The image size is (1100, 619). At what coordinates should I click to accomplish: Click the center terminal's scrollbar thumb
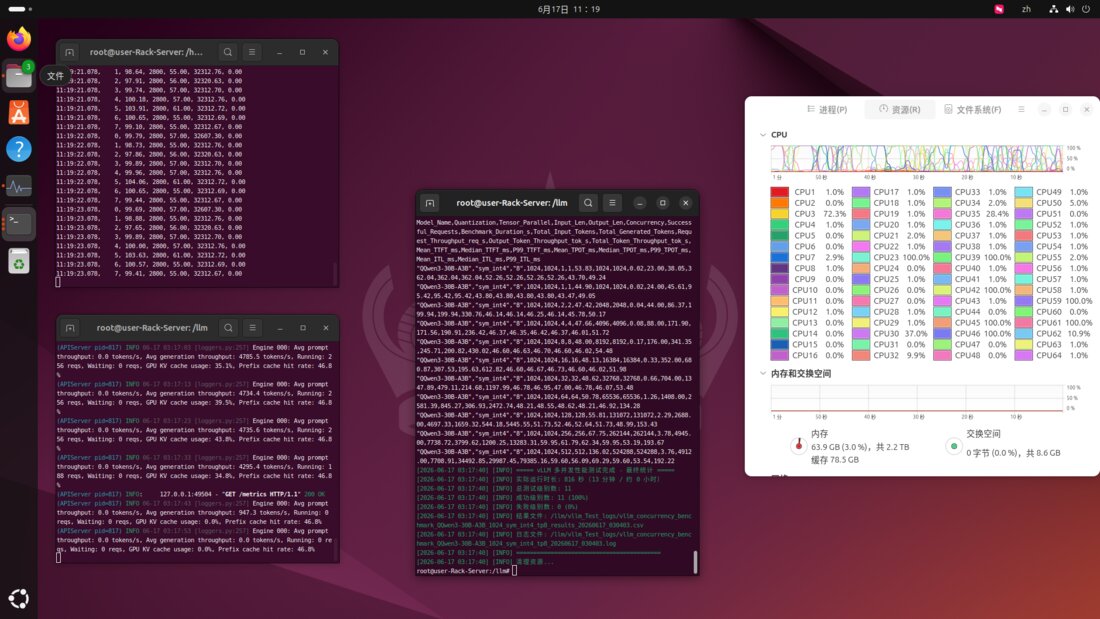(x=695, y=561)
